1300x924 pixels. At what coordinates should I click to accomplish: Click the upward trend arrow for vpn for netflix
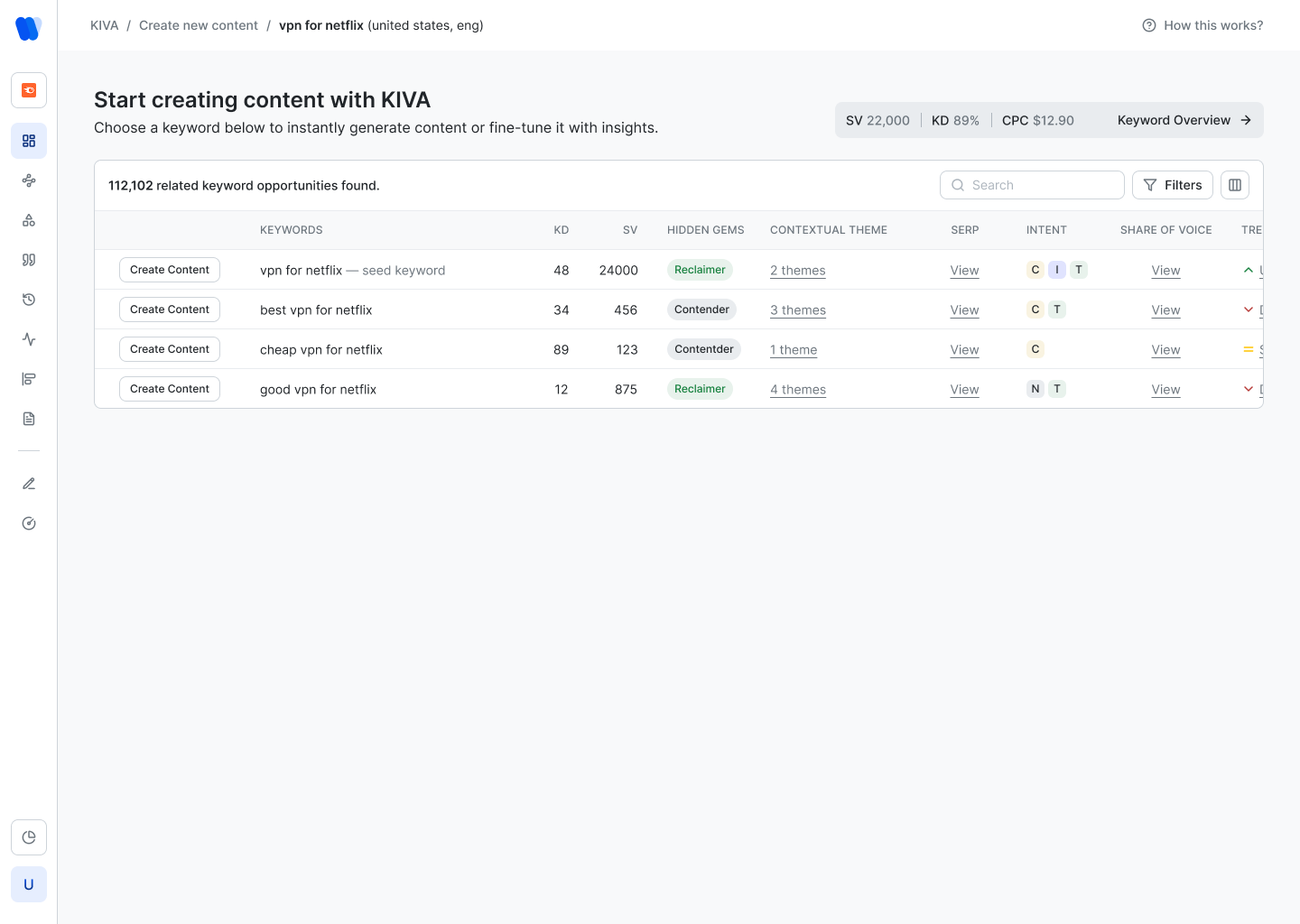(x=1249, y=270)
